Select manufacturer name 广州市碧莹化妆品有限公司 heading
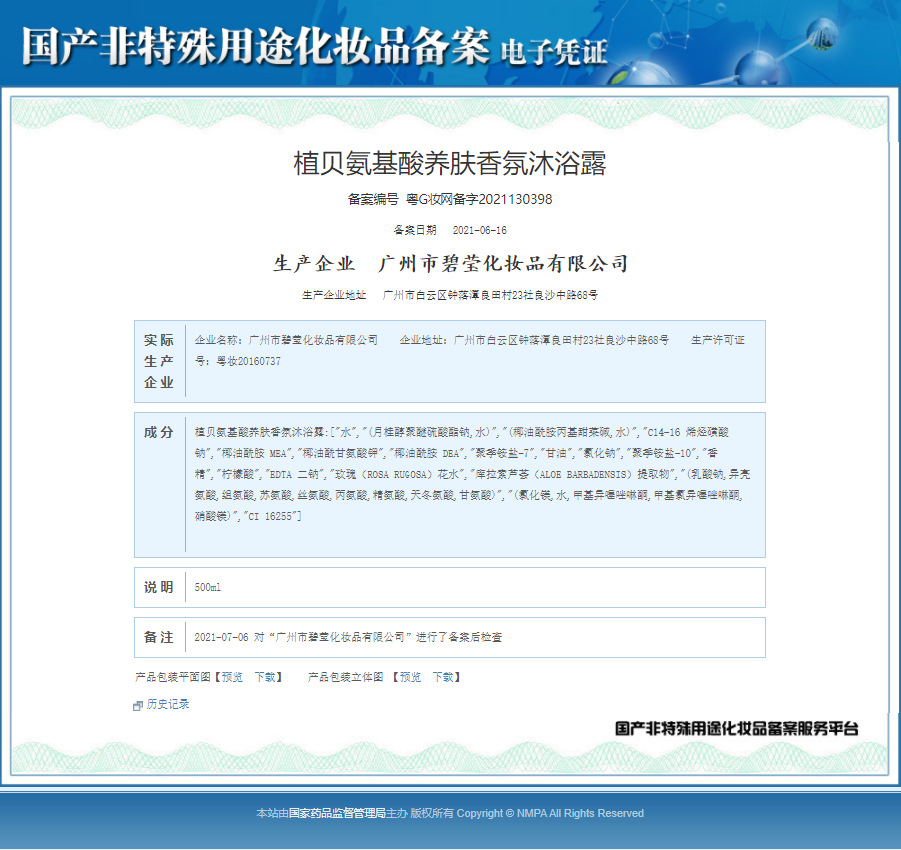 tap(503, 263)
